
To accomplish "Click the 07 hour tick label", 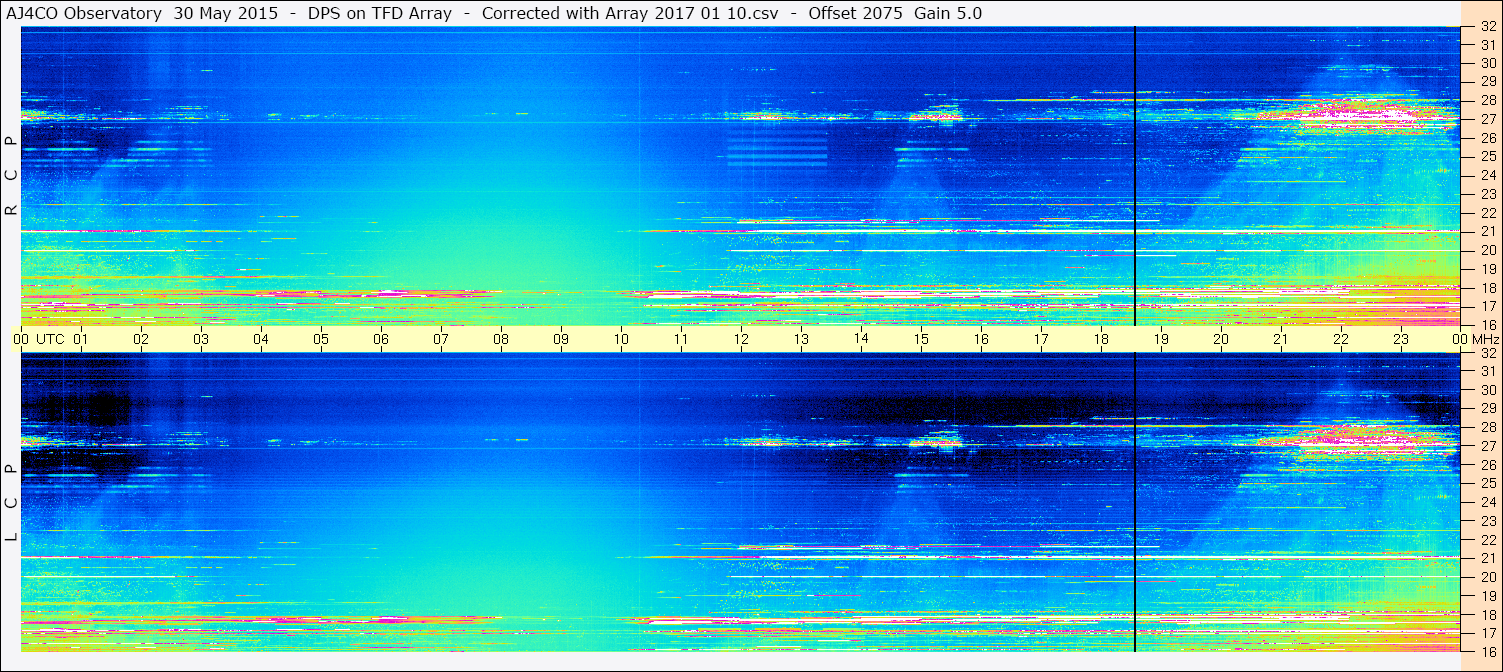I will tap(441, 339).
